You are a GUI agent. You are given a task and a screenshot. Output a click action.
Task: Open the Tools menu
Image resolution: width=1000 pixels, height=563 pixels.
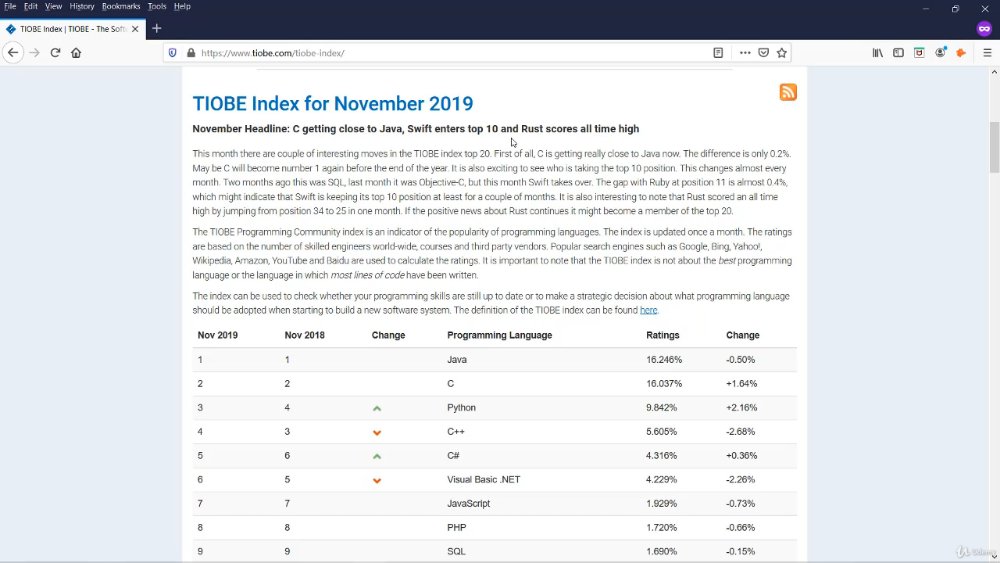pos(157,6)
